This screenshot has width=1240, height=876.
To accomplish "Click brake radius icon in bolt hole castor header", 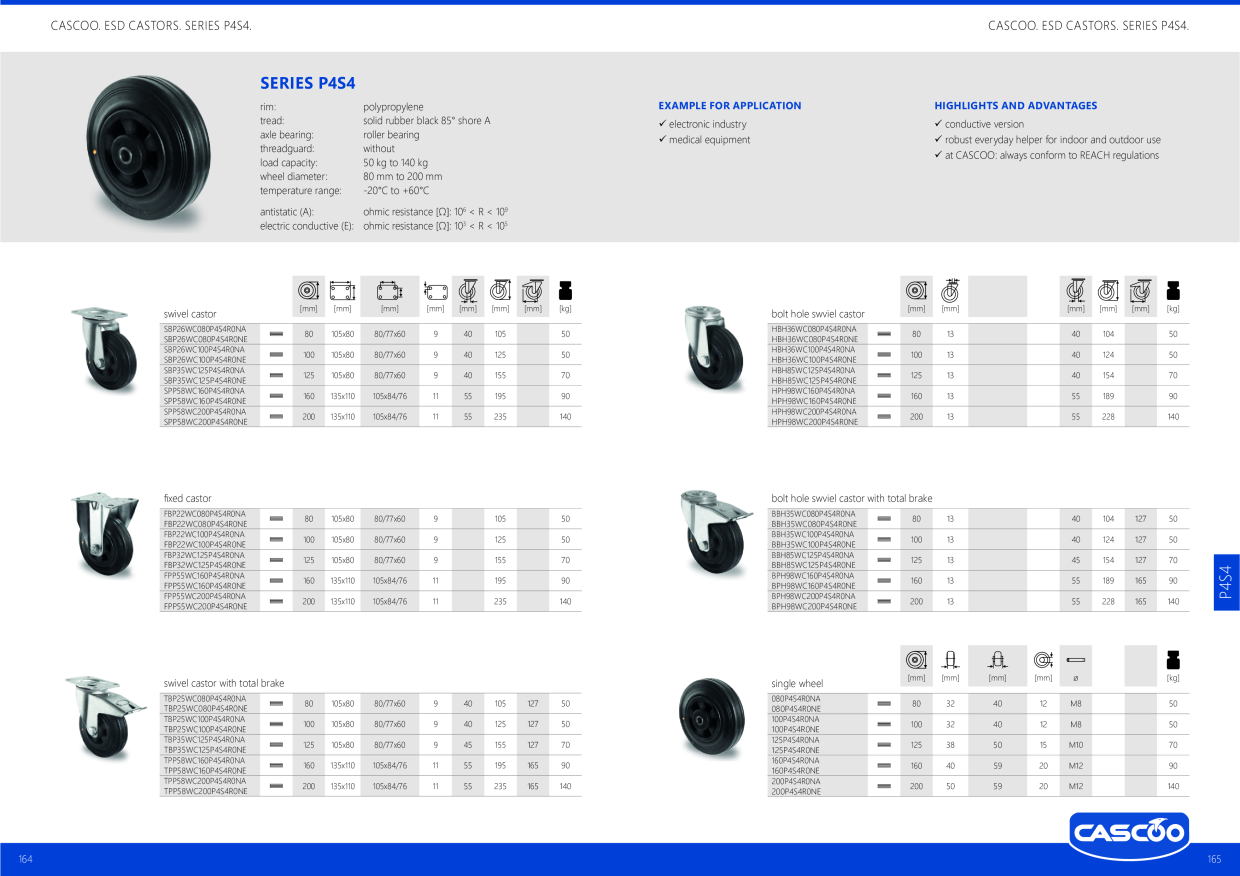I will (x=1141, y=291).
